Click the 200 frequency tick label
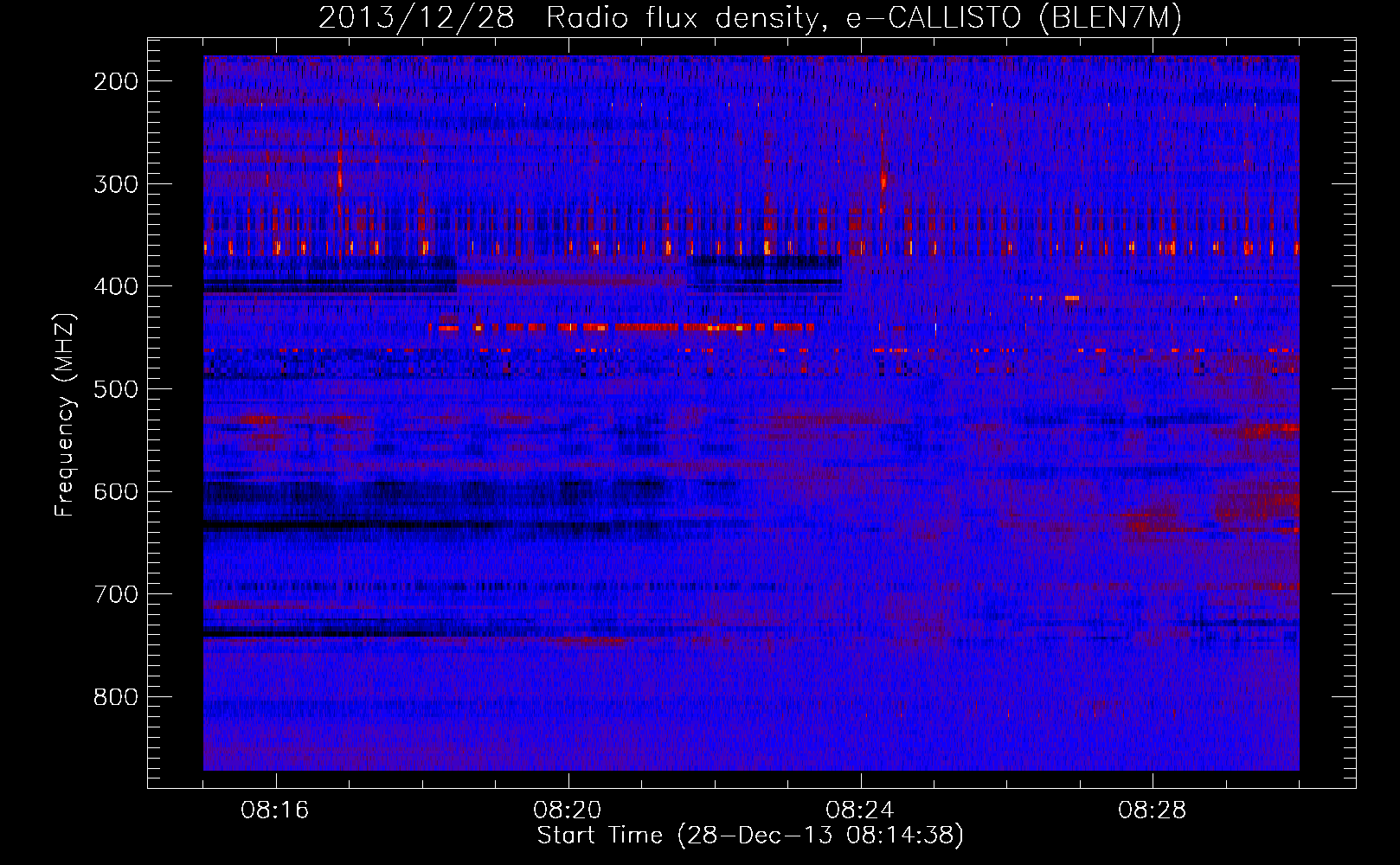Image resolution: width=1400 pixels, height=865 pixels. [115, 81]
